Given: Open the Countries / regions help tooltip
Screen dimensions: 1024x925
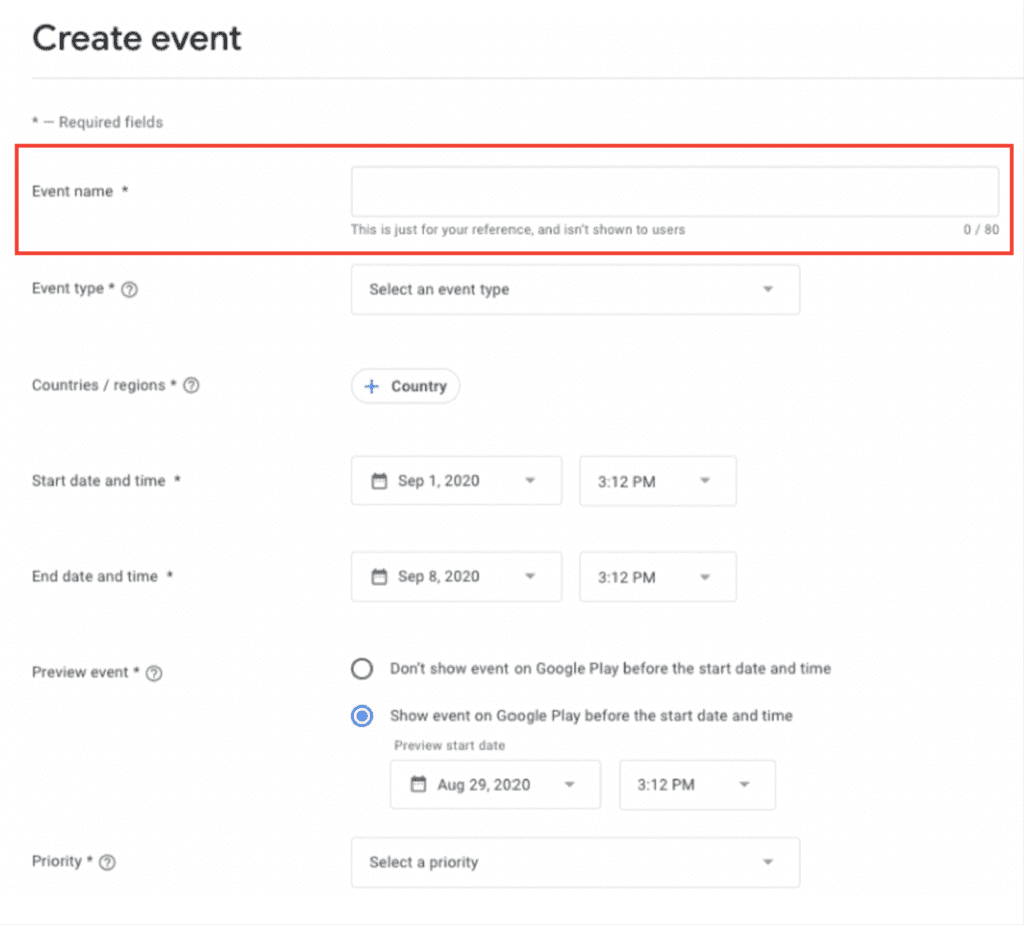Looking at the screenshot, I should click(191, 385).
